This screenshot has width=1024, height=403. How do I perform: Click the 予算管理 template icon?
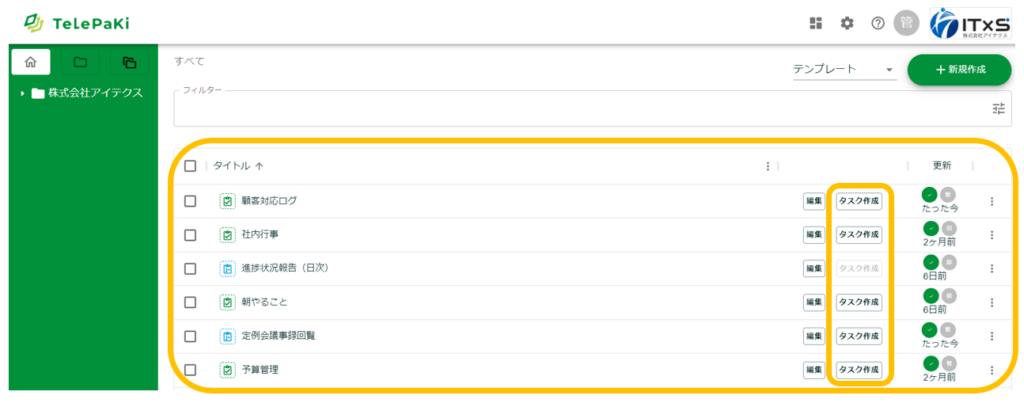(x=227, y=370)
